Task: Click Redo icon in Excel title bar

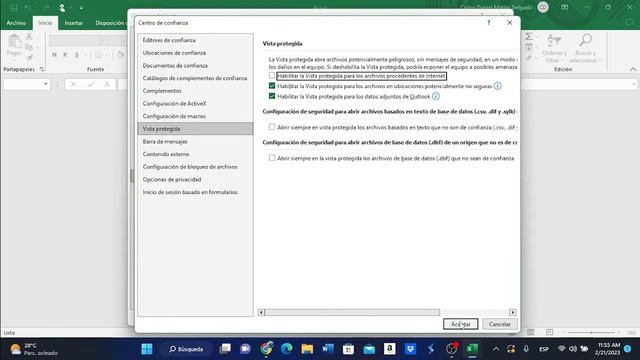Action: click(45, 8)
